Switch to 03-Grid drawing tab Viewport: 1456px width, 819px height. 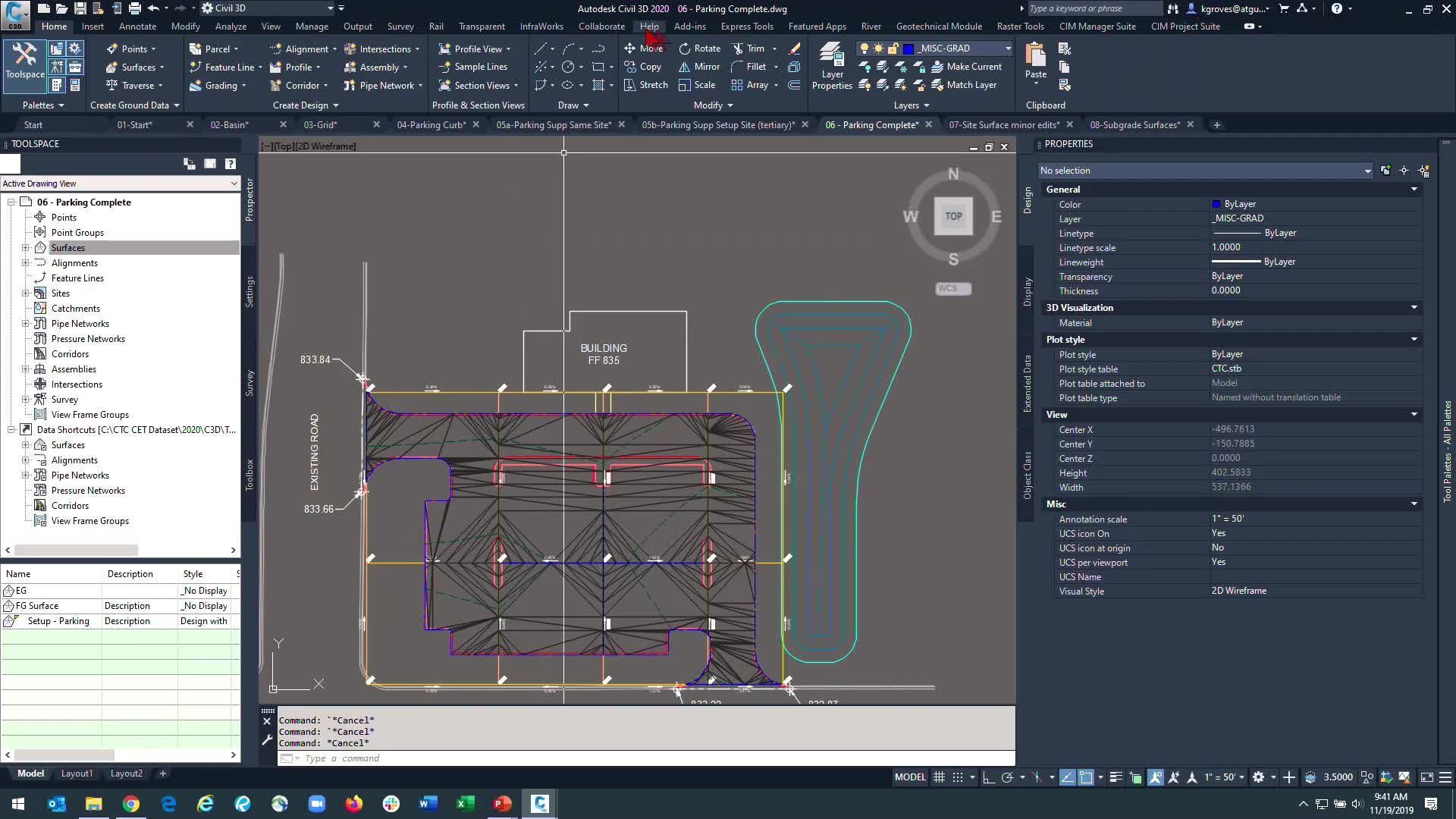pyautogui.click(x=320, y=125)
